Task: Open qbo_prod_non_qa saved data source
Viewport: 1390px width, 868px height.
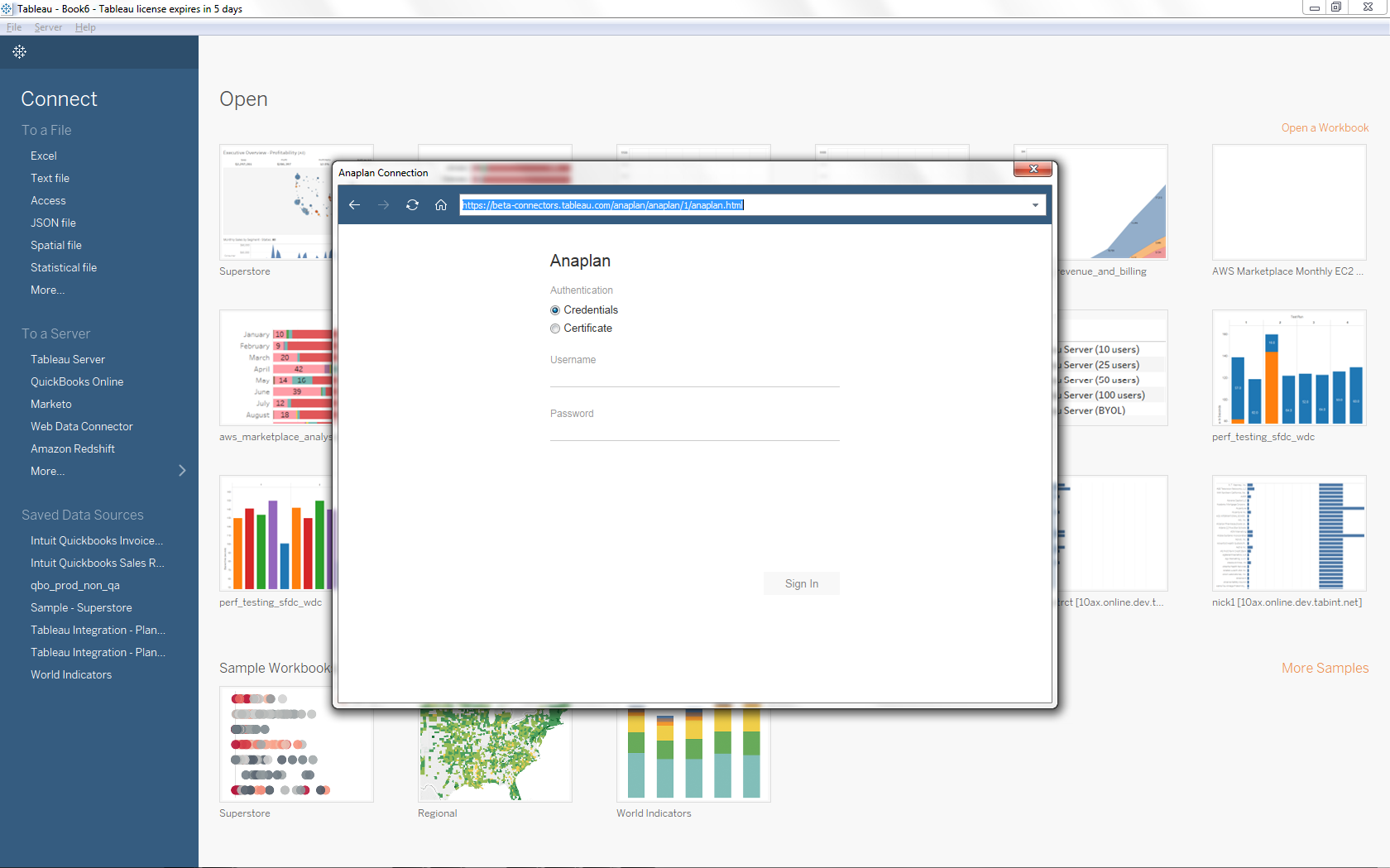Action: coord(75,585)
